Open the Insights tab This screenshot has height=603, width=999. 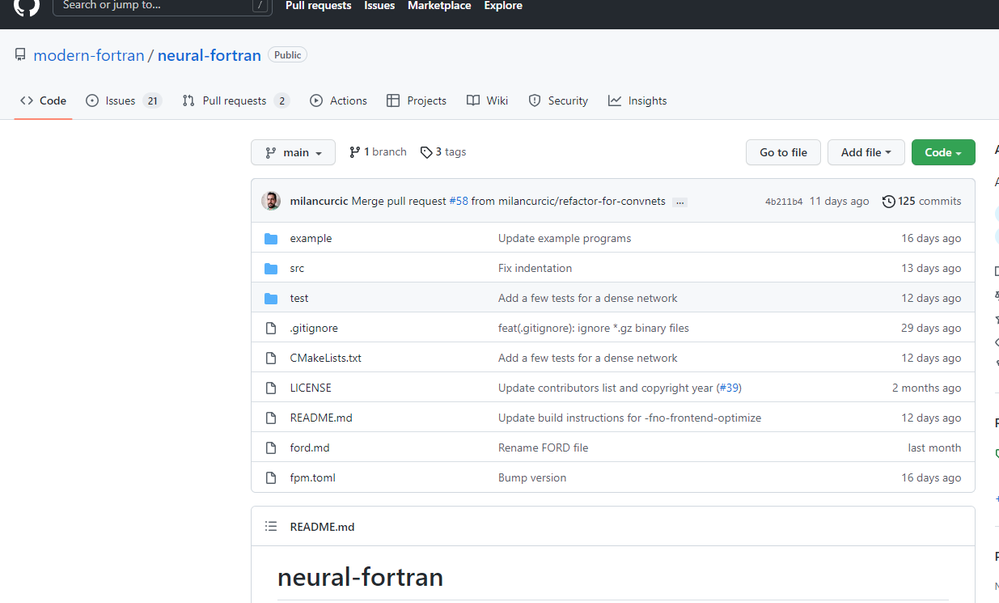click(x=637, y=101)
